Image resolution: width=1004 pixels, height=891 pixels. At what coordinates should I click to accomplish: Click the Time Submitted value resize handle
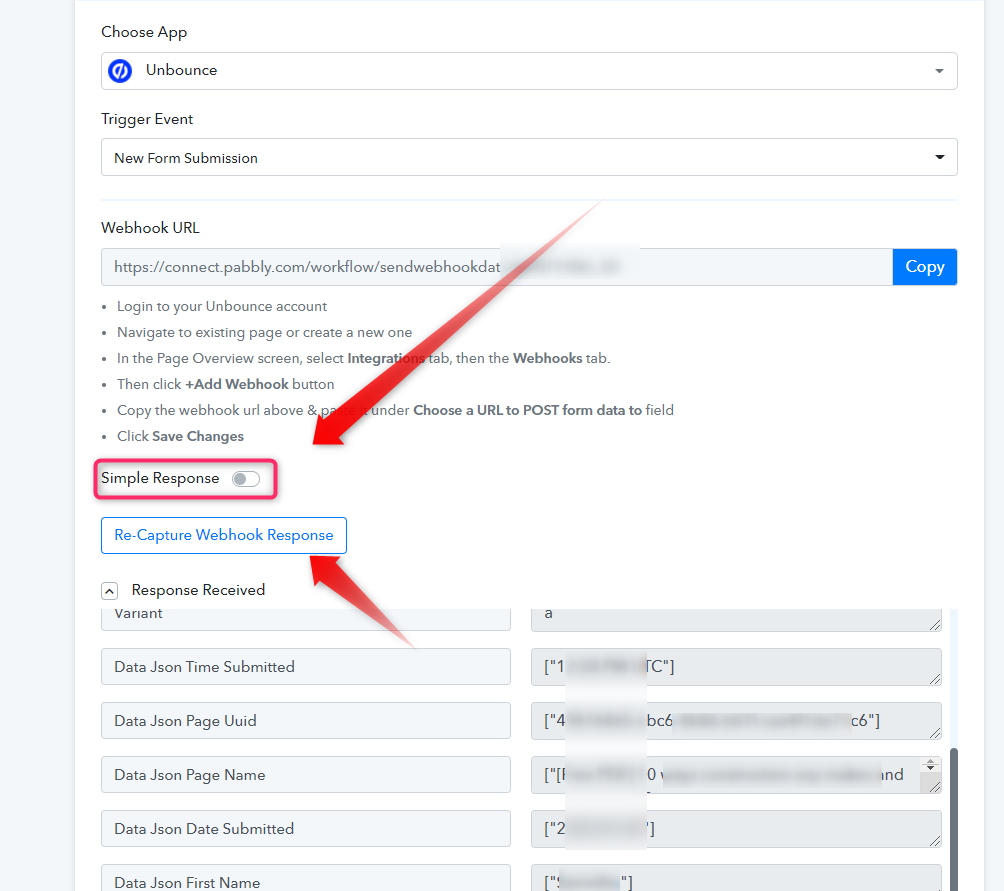pyautogui.click(x=935, y=678)
